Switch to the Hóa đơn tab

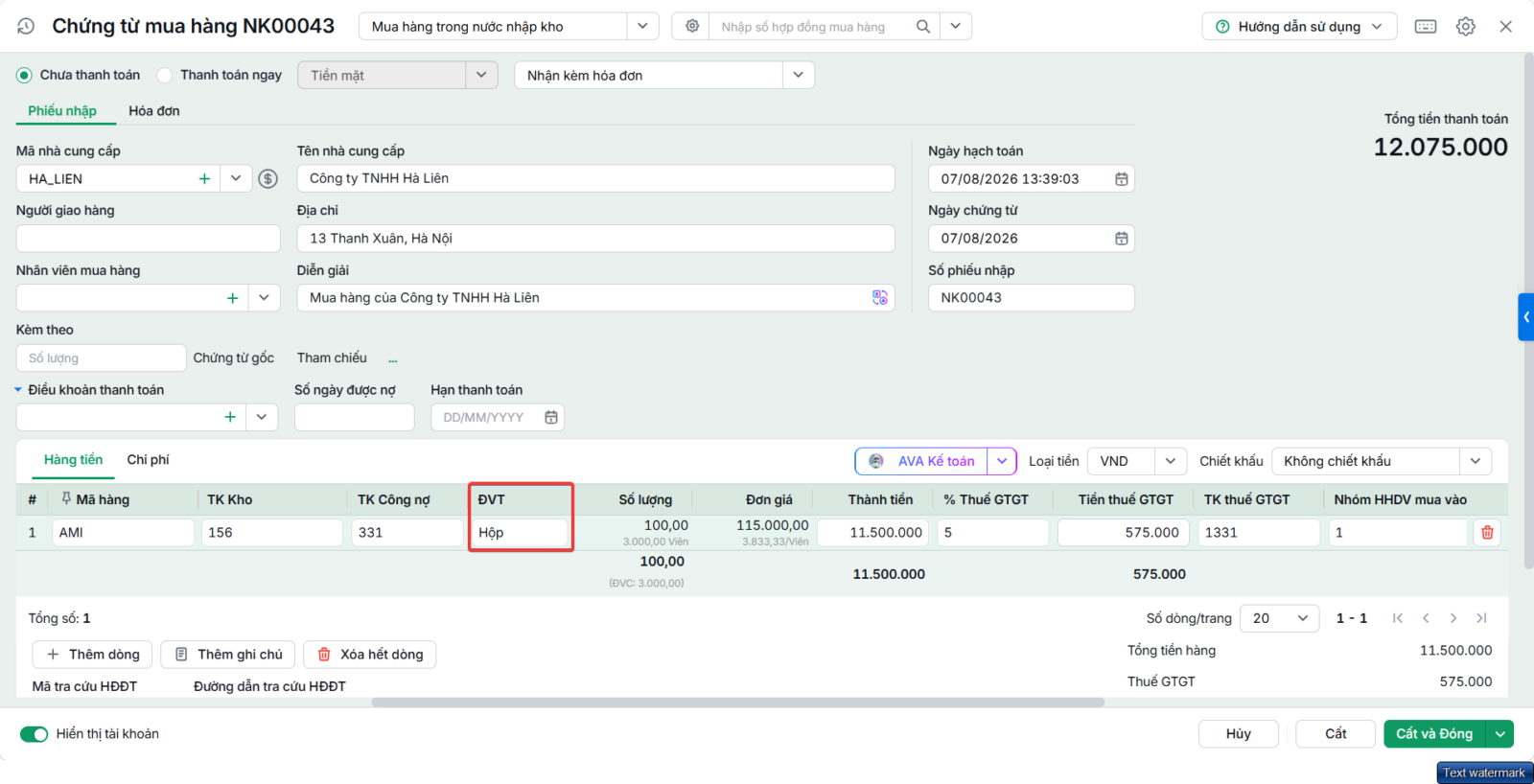pyautogui.click(x=154, y=111)
